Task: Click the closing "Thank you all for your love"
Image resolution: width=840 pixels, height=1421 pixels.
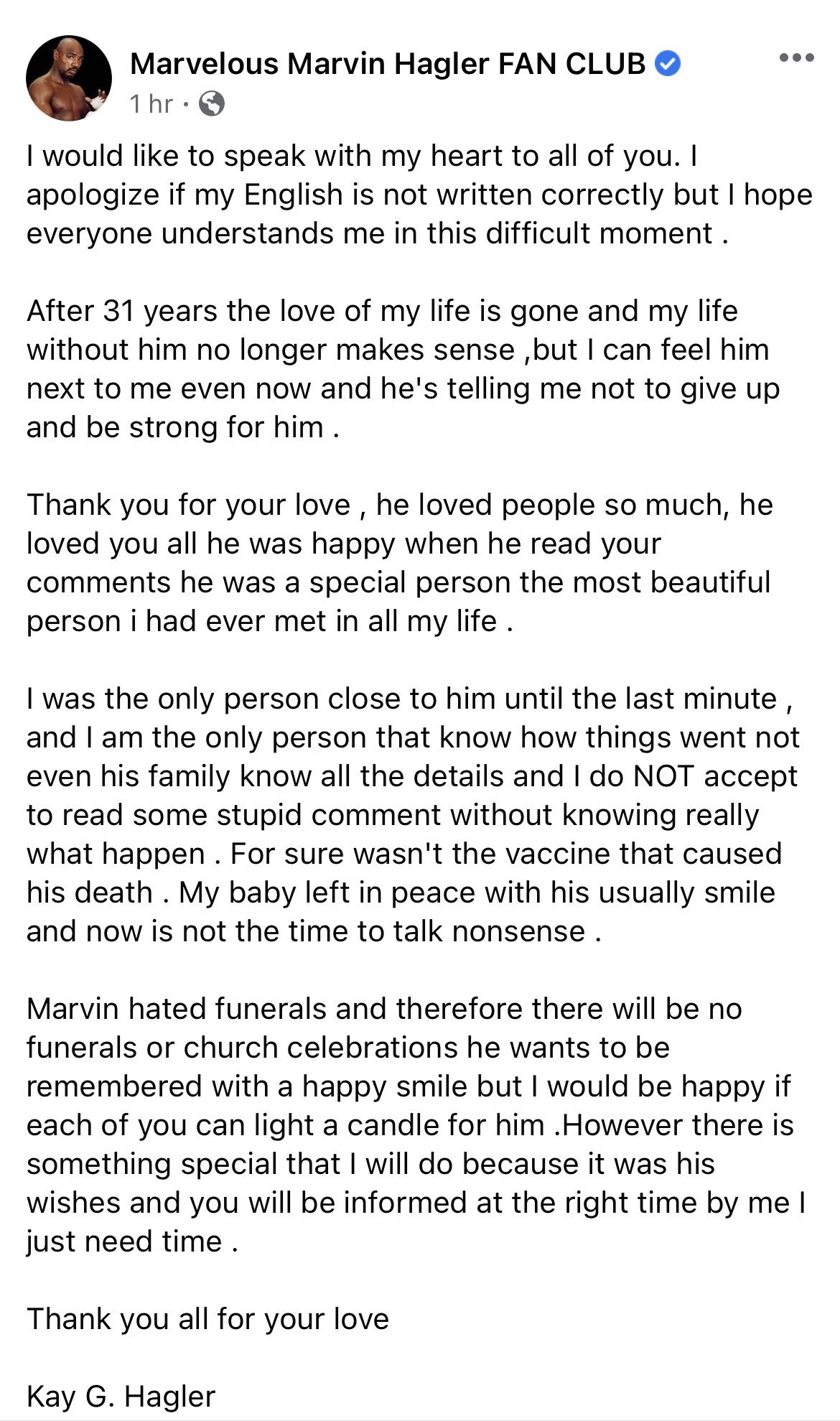Action: (x=207, y=1319)
